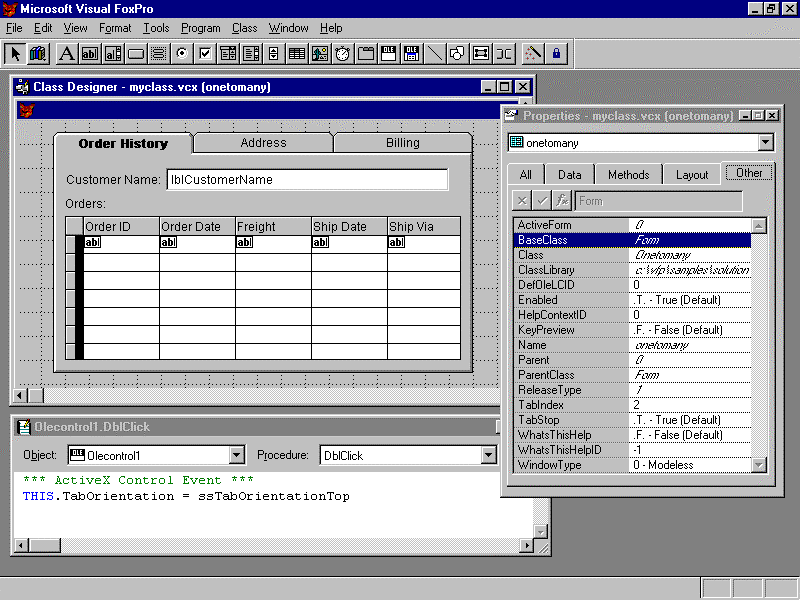
Task: Click the lblCustomerName text box
Action: [x=308, y=180]
